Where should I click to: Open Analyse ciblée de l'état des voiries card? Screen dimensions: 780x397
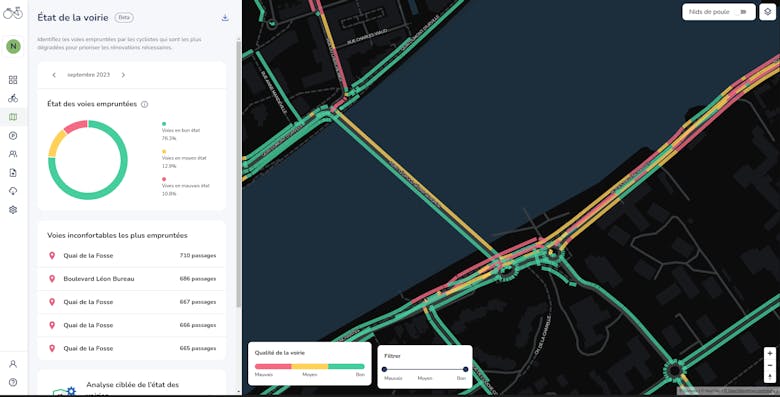coord(132,383)
